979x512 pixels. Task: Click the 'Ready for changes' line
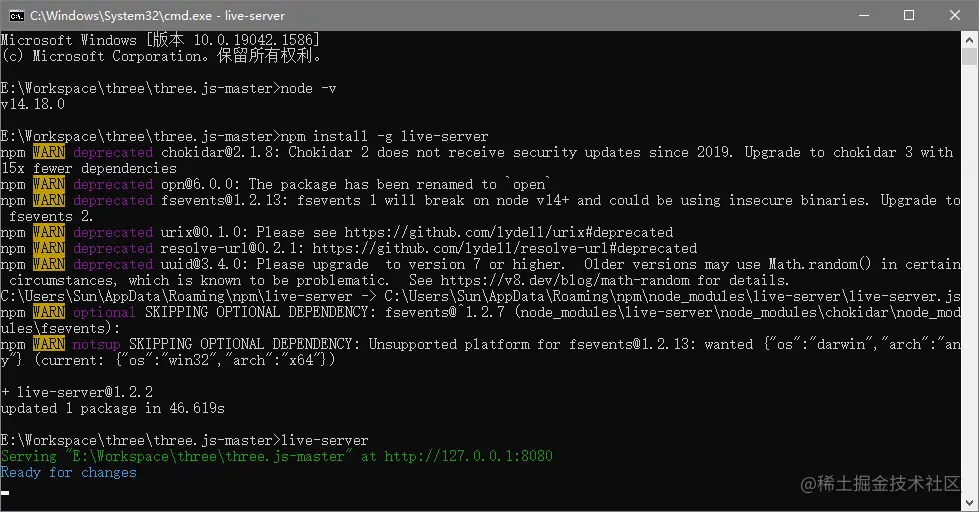[68, 473]
